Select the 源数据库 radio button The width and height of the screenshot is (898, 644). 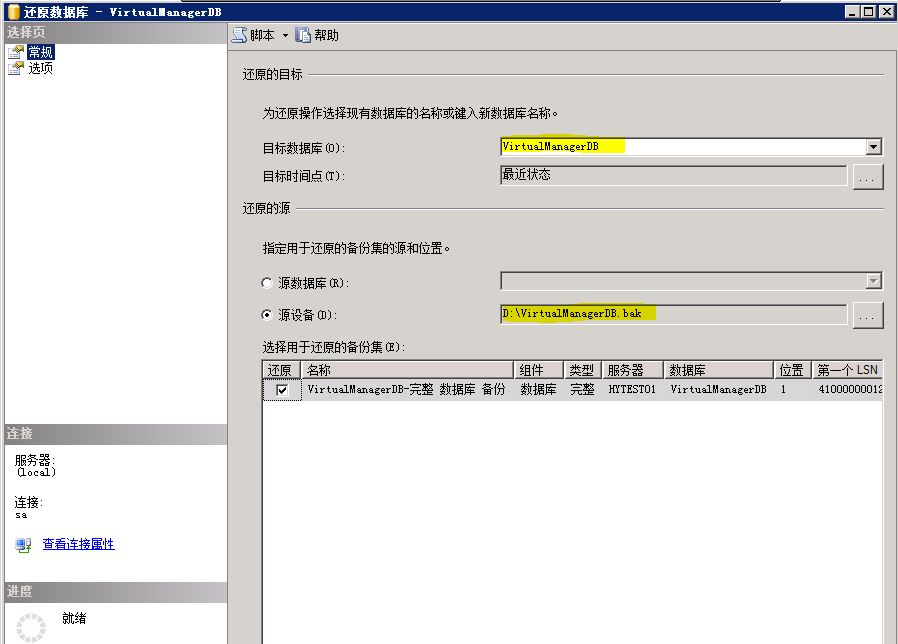click(x=267, y=283)
